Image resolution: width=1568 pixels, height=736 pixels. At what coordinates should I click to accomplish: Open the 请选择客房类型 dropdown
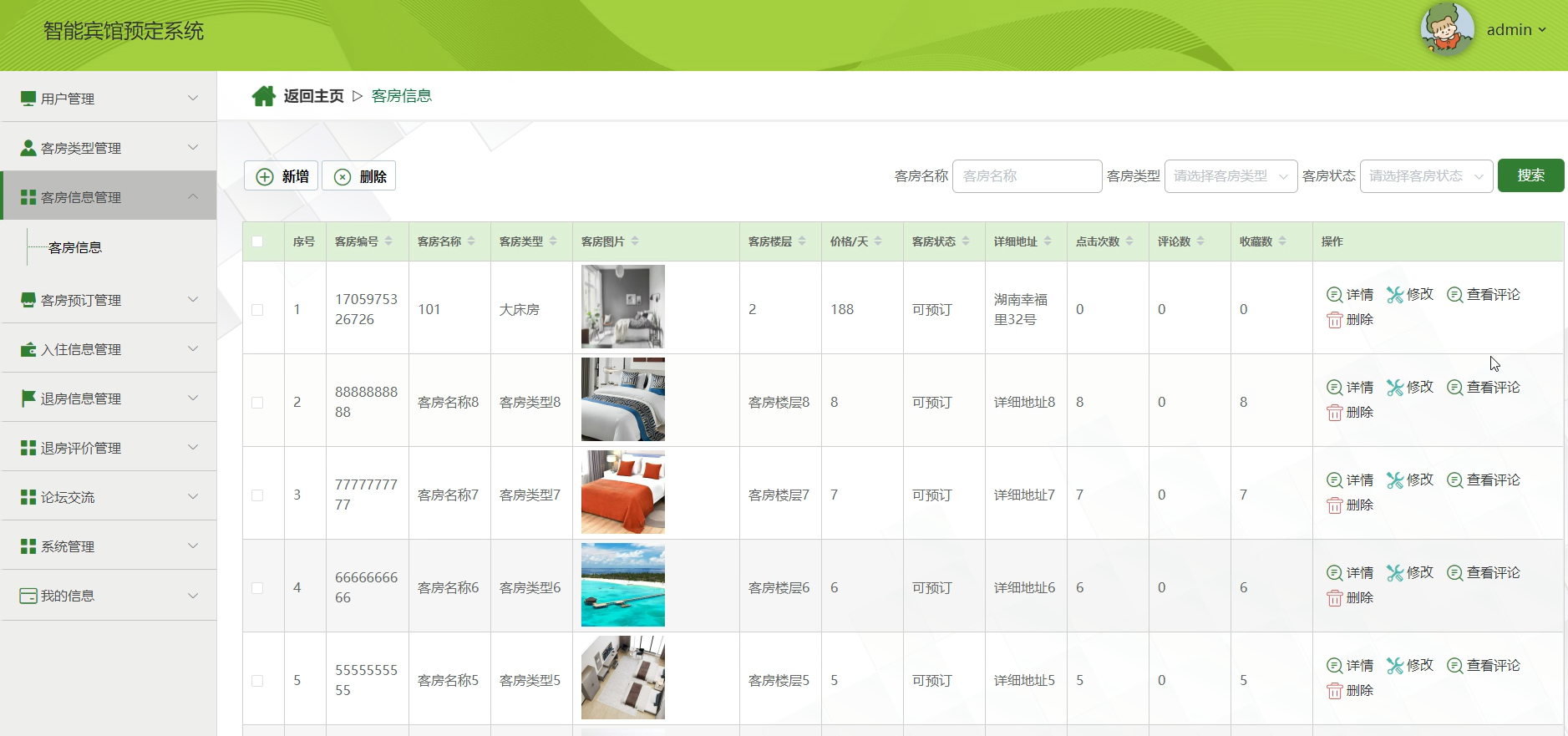[1231, 176]
